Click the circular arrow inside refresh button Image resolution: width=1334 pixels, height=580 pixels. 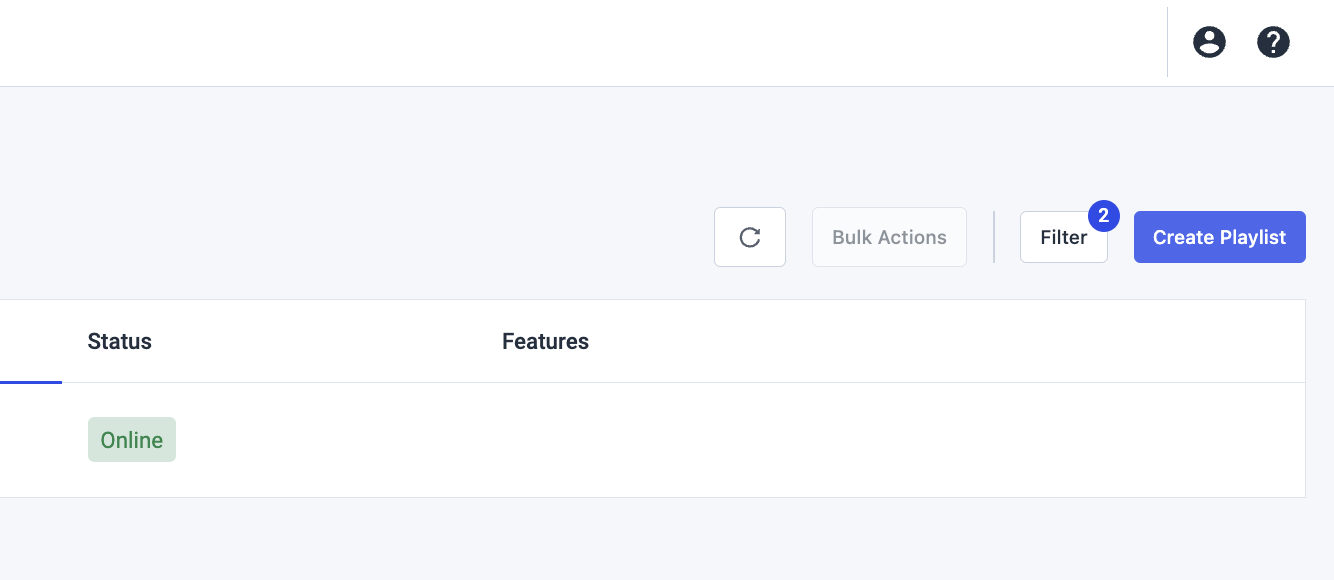tap(750, 237)
